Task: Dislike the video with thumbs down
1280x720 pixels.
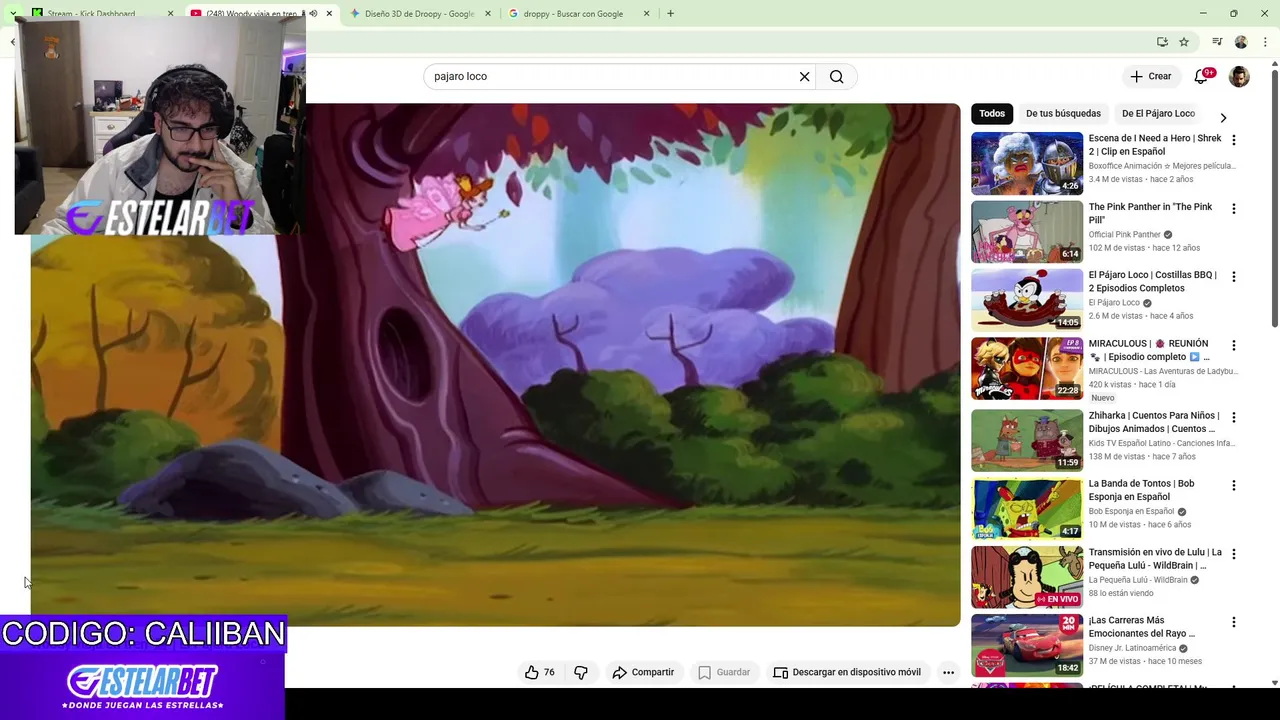Action: 581,672
